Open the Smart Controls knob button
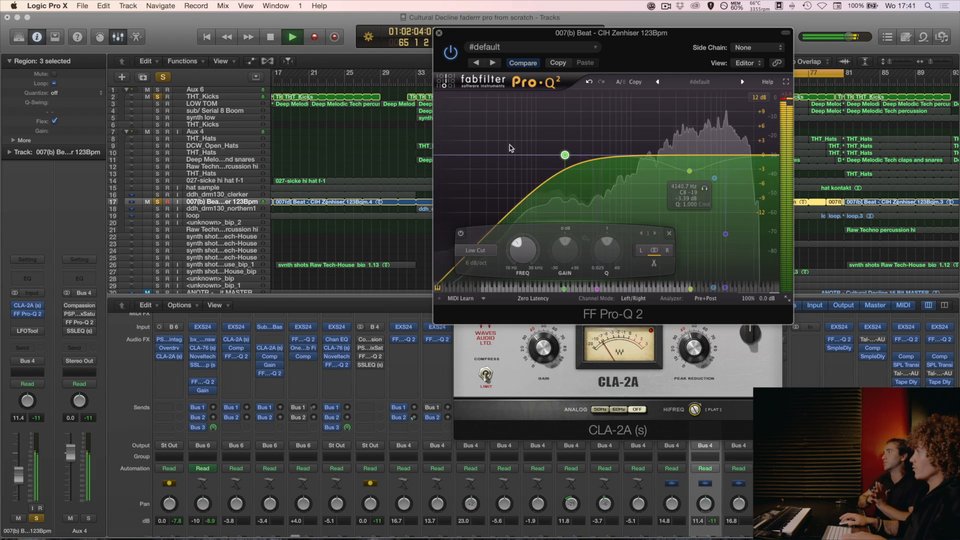960x540 pixels. (100, 37)
